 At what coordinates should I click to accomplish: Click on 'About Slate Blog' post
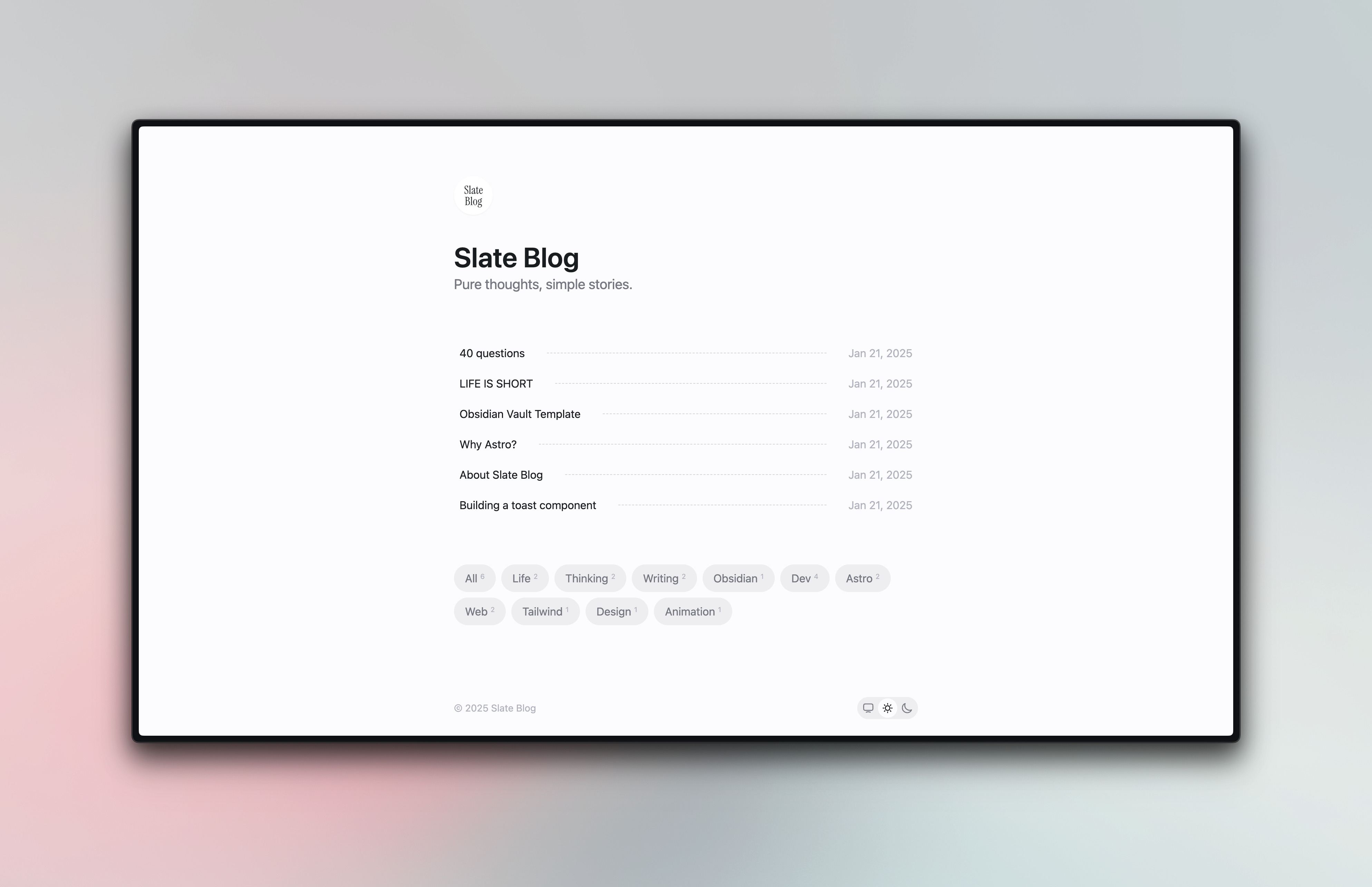(x=500, y=474)
